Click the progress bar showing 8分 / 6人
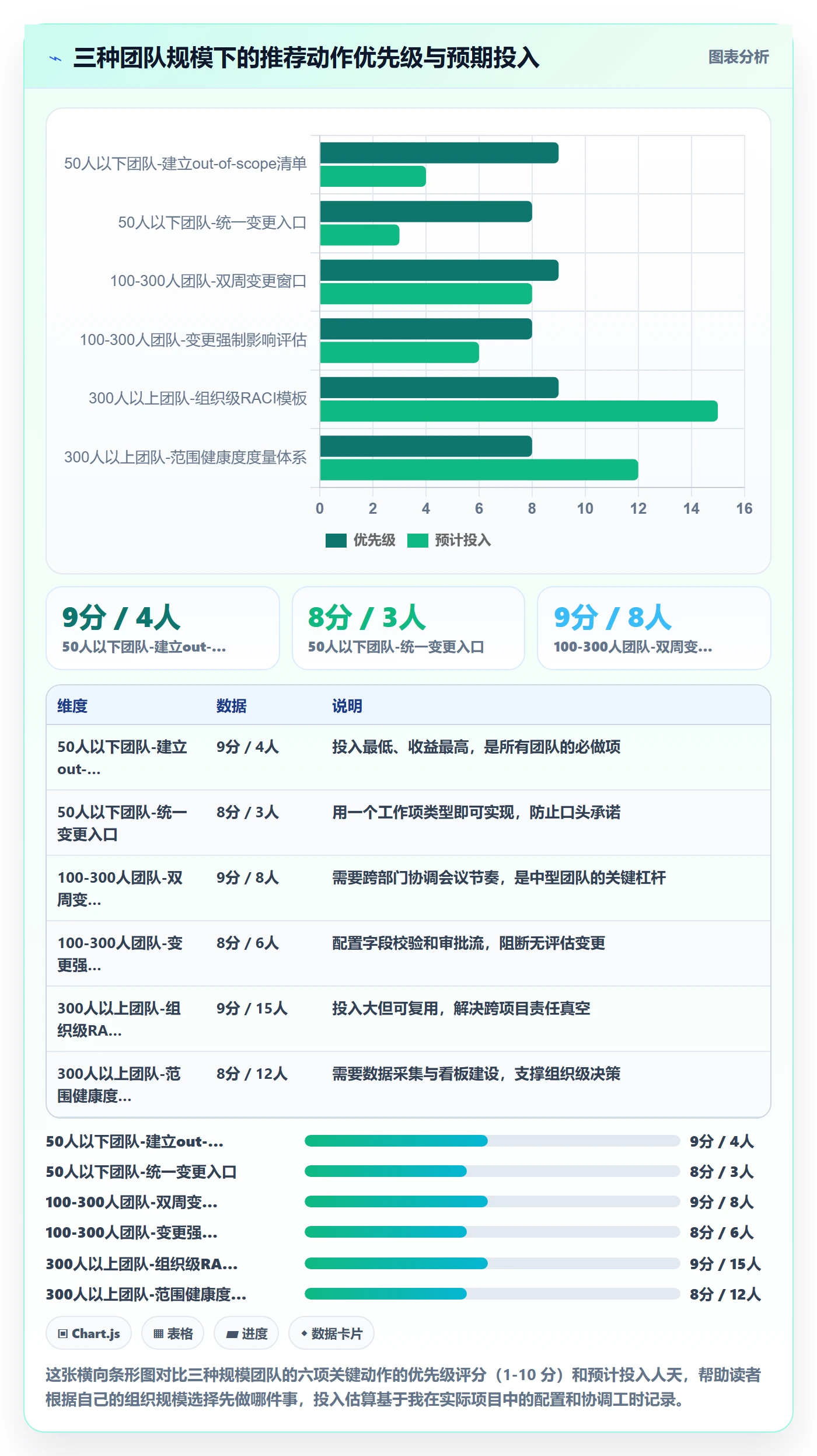The width and height of the screenshot is (817, 1456). pos(493,1232)
